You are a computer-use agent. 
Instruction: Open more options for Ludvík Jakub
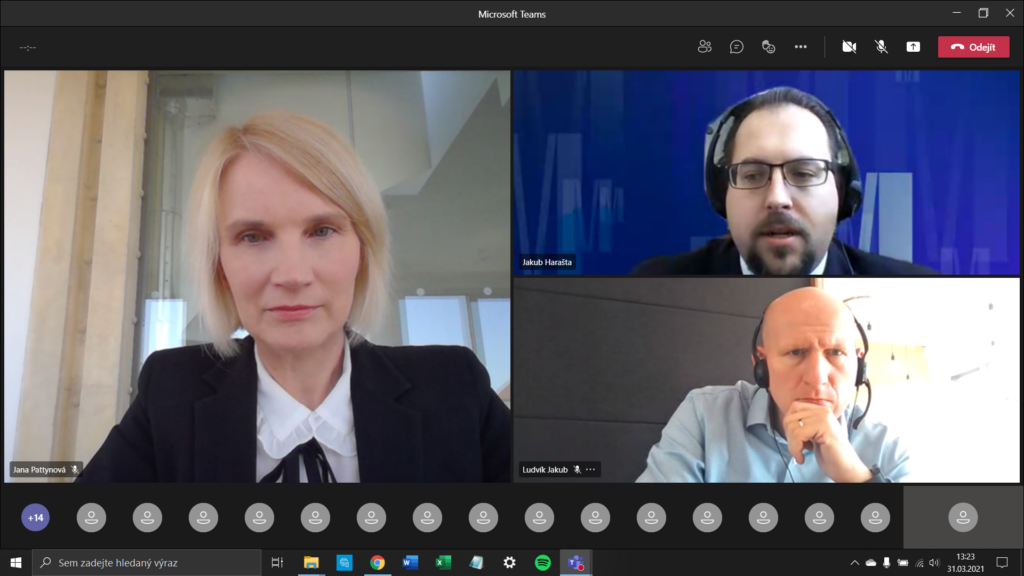point(591,470)
